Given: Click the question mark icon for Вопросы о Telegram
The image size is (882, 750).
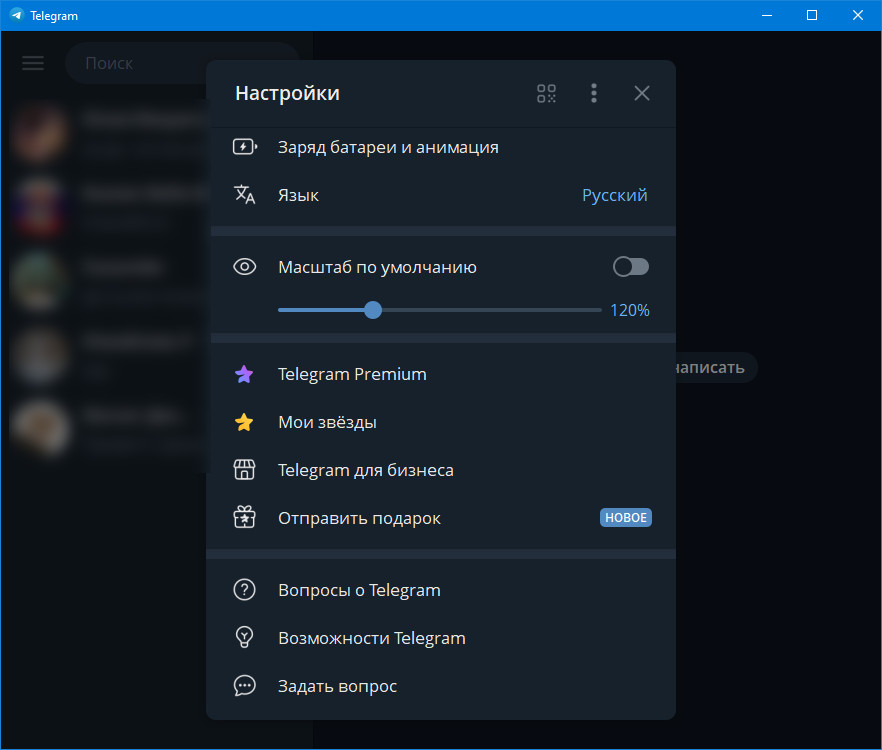Looking at the screenshot, I should 244,590.
